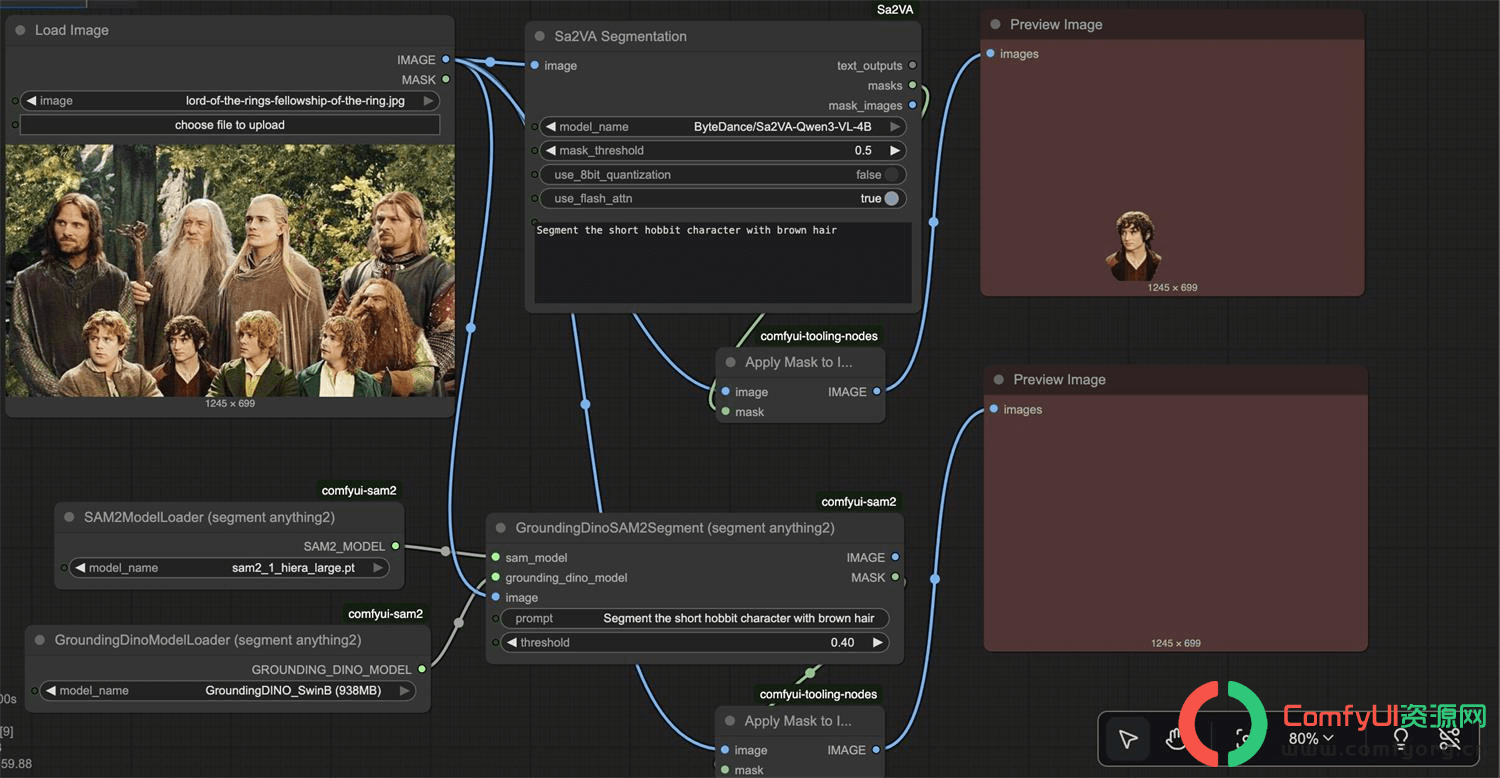1500x778 pixels.
Task: Toggle the use_8bit_quantization switch
Action: (x=892, y=175)
